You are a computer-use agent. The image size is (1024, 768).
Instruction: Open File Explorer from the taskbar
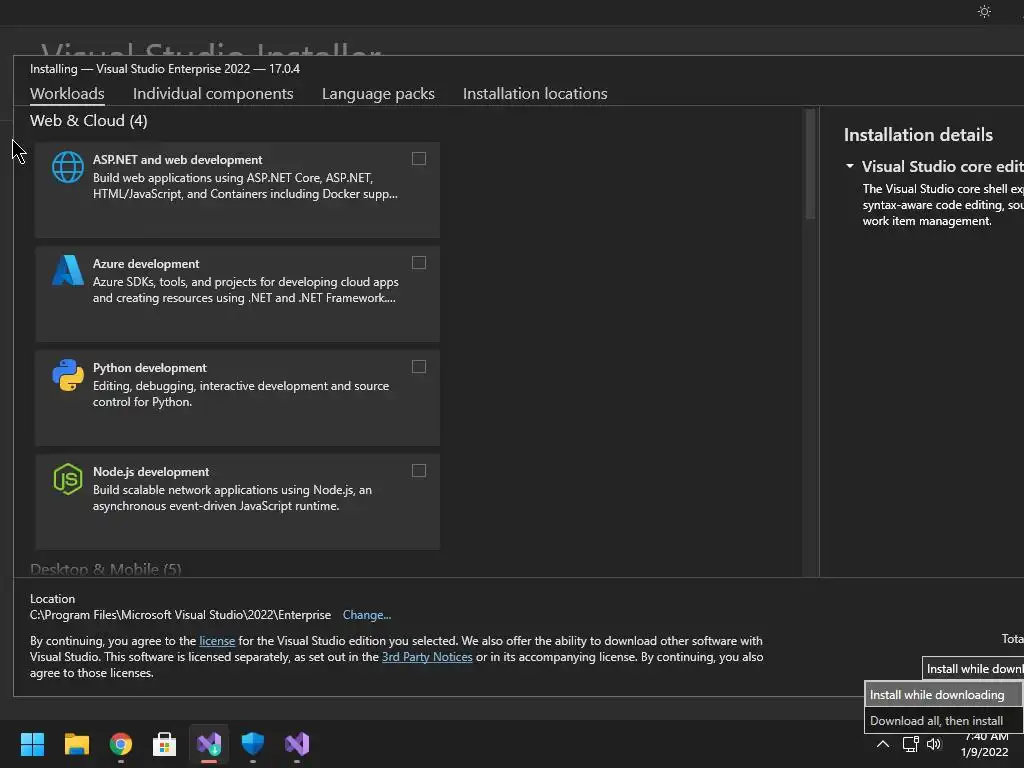tap(76, 744)
